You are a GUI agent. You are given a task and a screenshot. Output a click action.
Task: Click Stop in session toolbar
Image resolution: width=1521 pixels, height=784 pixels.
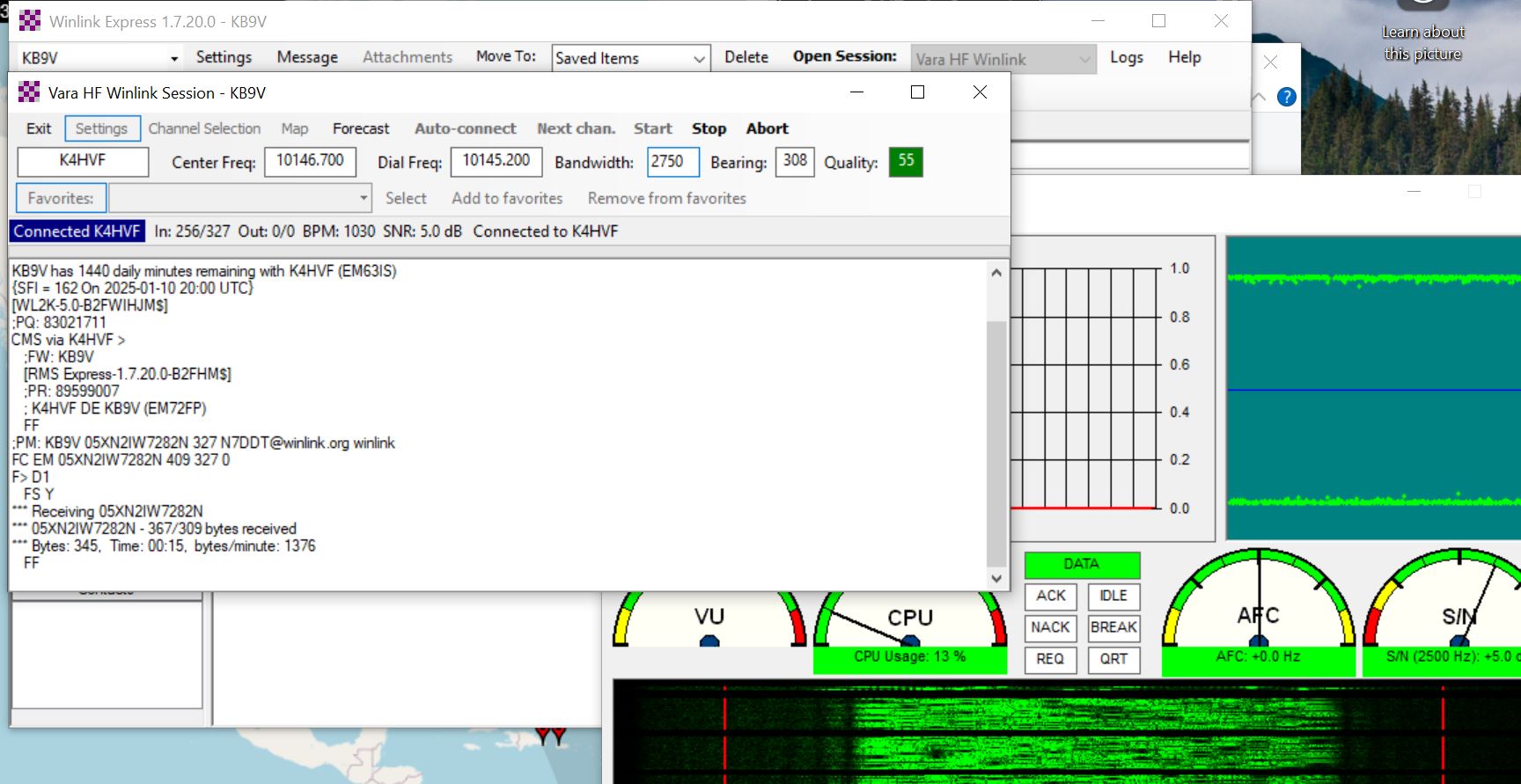coord(709,128)
